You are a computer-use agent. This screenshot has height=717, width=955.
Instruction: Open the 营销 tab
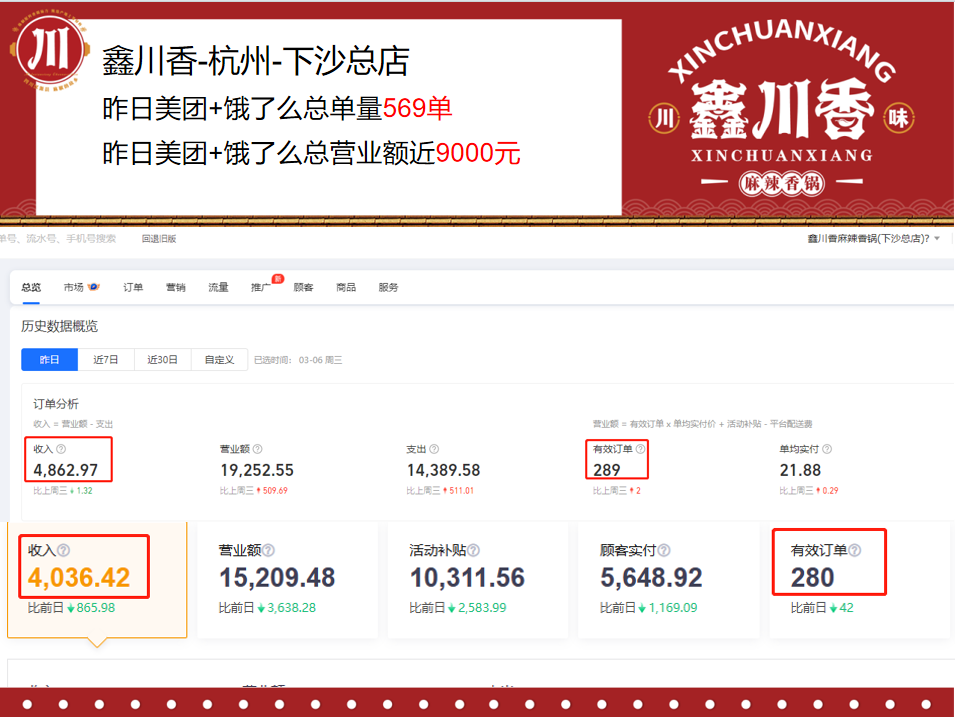175,288
